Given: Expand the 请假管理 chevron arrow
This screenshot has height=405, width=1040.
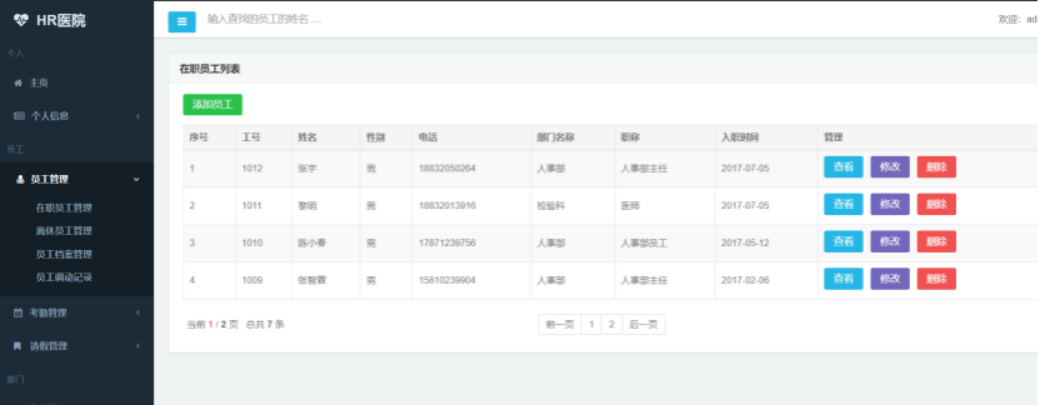Looking at the screenshot, I should coord(137,346).
